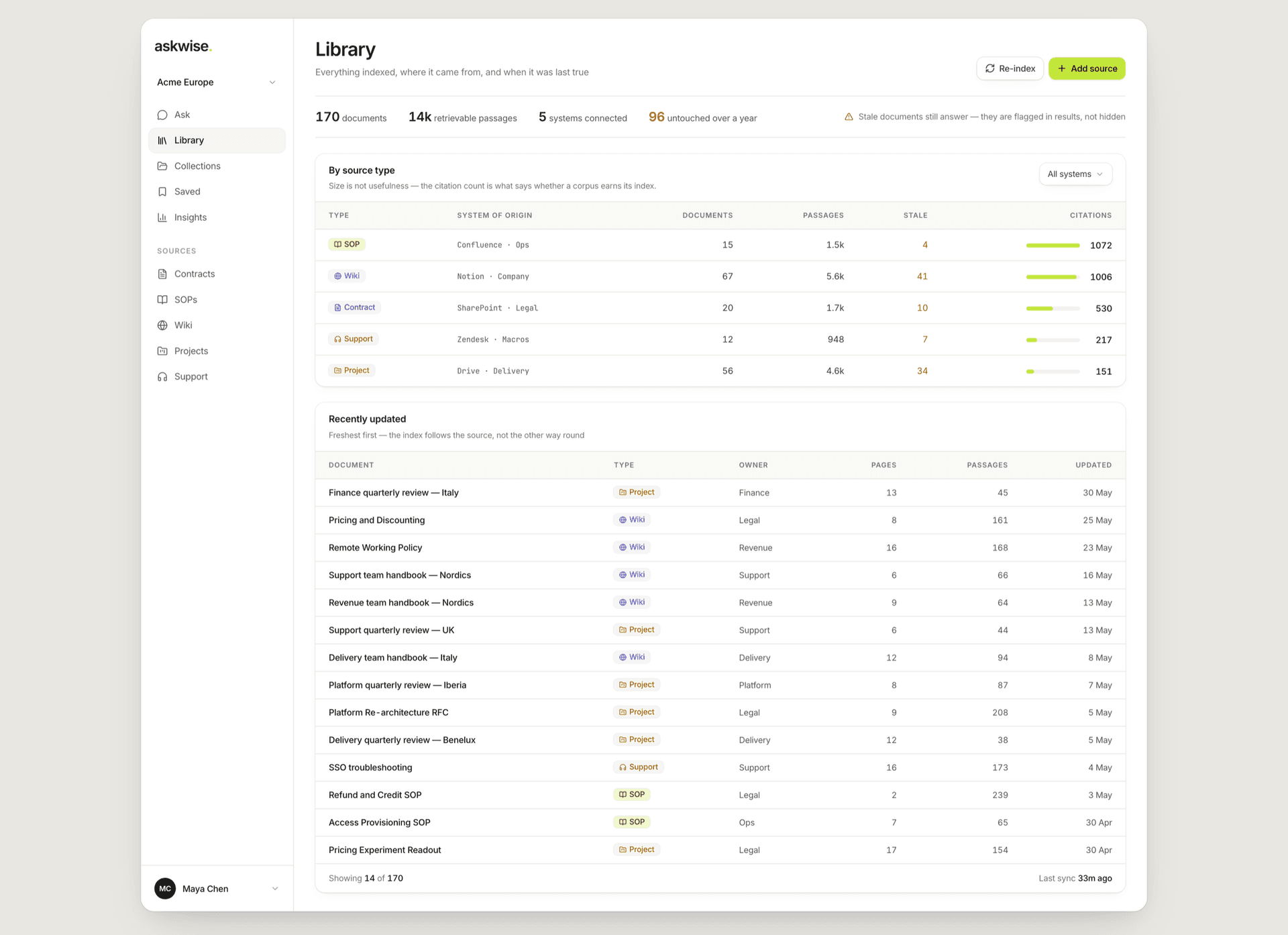Image resolution: width=1288 pixels, height=935 pixels.
Task: Expand the Acme Europe workspace switcher
Action: 217,82
